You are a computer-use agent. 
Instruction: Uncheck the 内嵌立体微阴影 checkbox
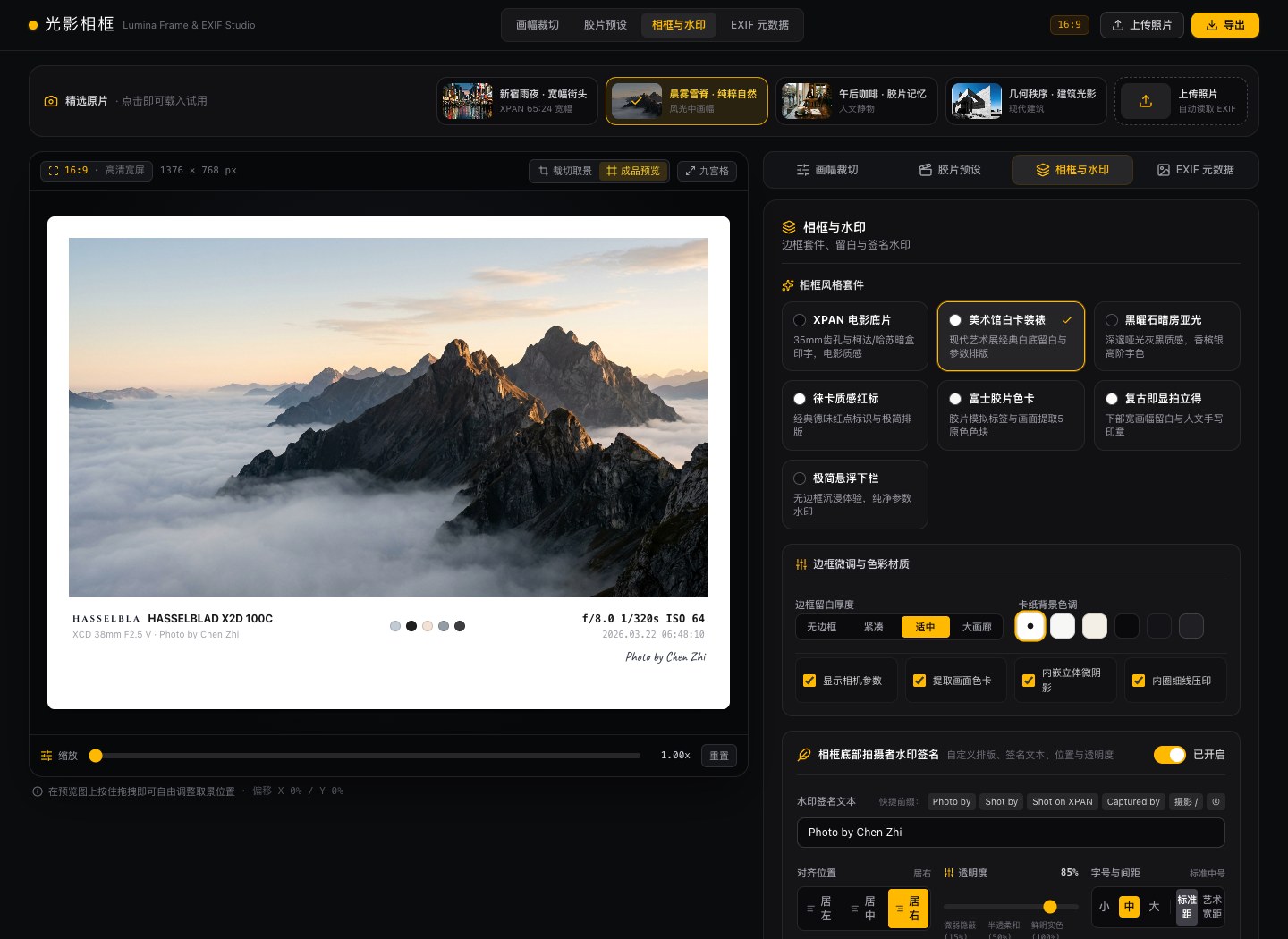click(x=1029, y=681)
